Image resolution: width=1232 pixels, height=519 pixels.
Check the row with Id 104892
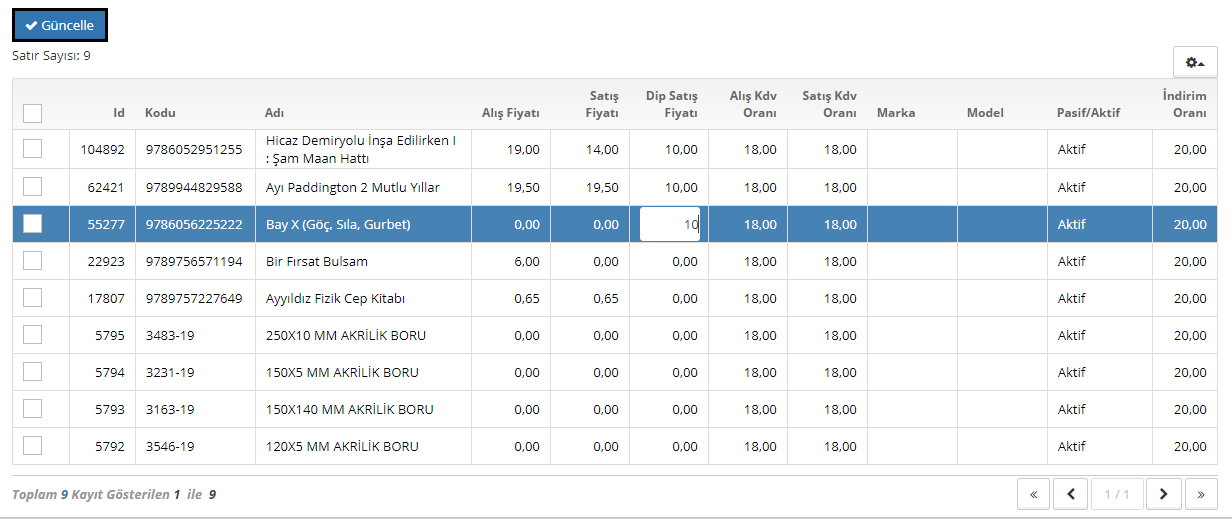(33, 149)
